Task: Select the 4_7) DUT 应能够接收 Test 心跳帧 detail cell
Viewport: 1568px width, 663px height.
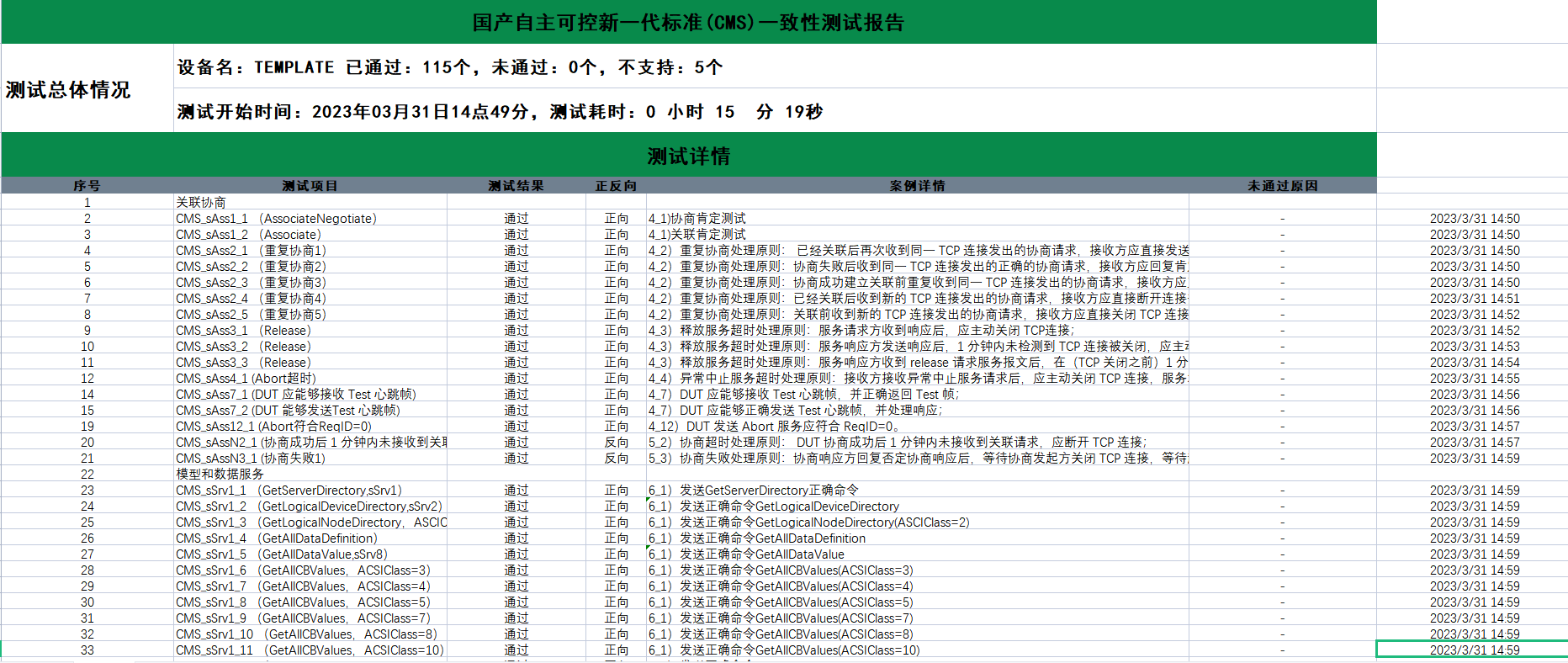Action: coord(918,394)
